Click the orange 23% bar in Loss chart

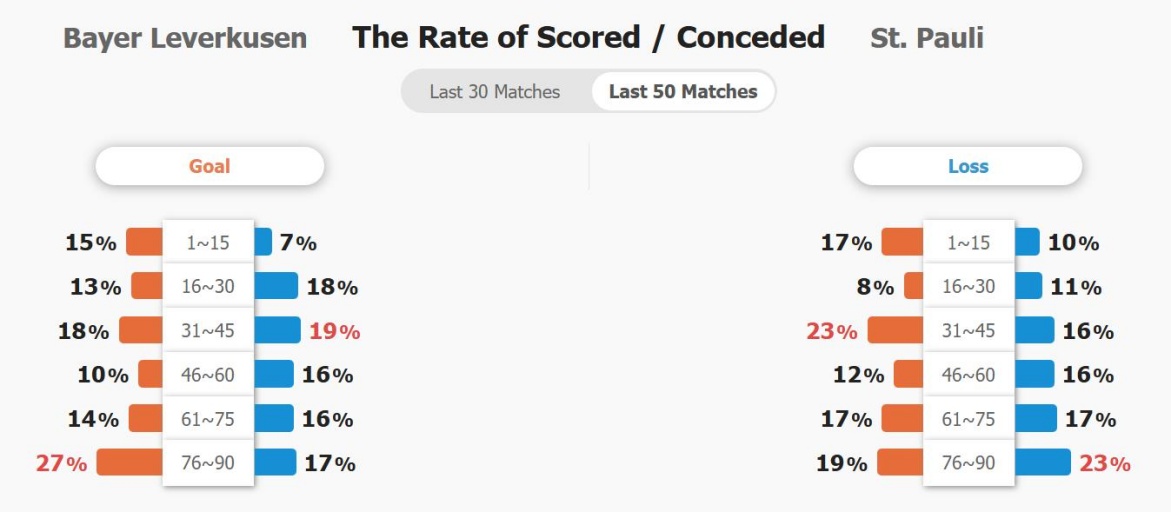(x=895, y=331)
